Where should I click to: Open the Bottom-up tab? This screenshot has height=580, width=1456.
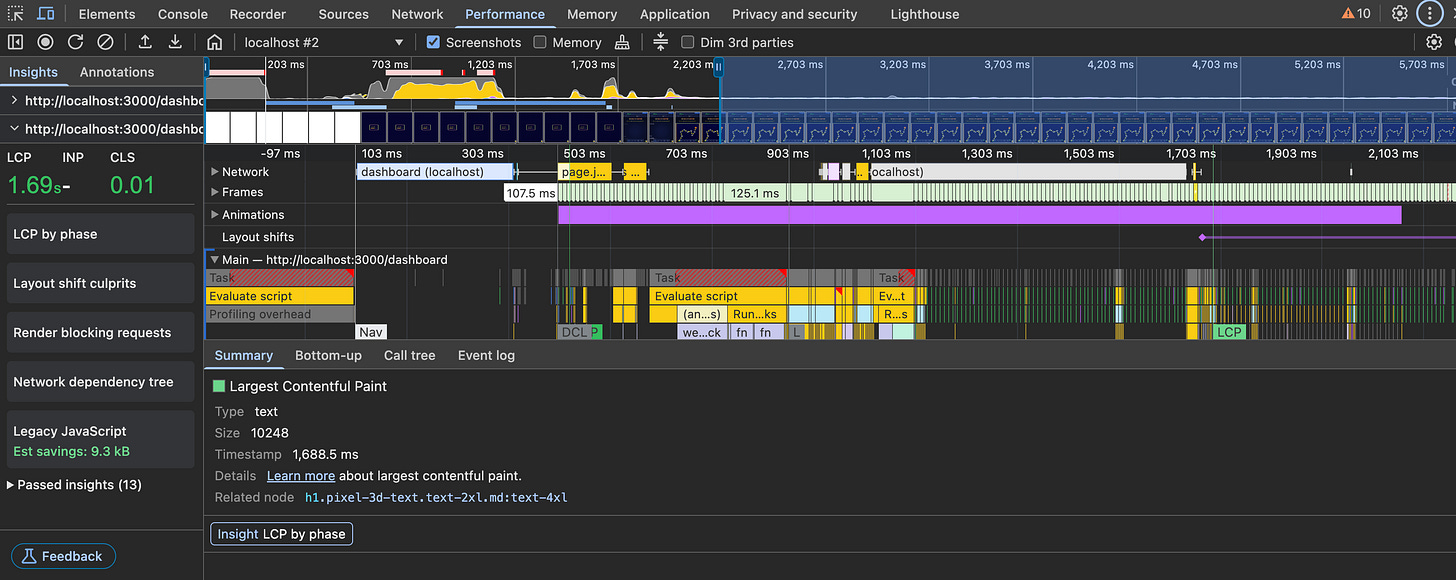328,355
